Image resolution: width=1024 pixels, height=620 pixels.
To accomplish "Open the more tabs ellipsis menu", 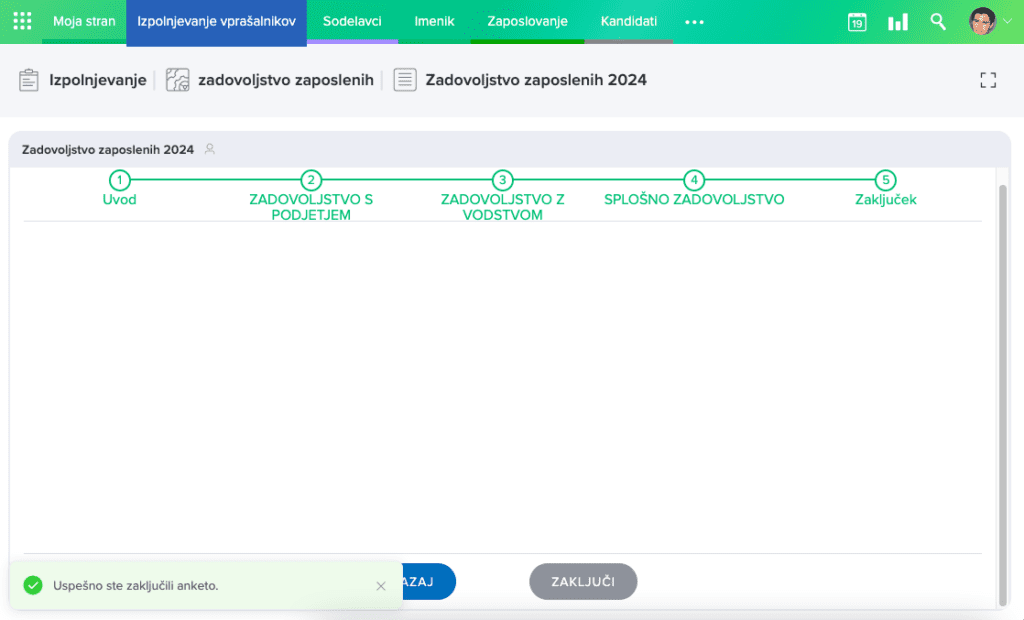I will click(x=694, y=22).
